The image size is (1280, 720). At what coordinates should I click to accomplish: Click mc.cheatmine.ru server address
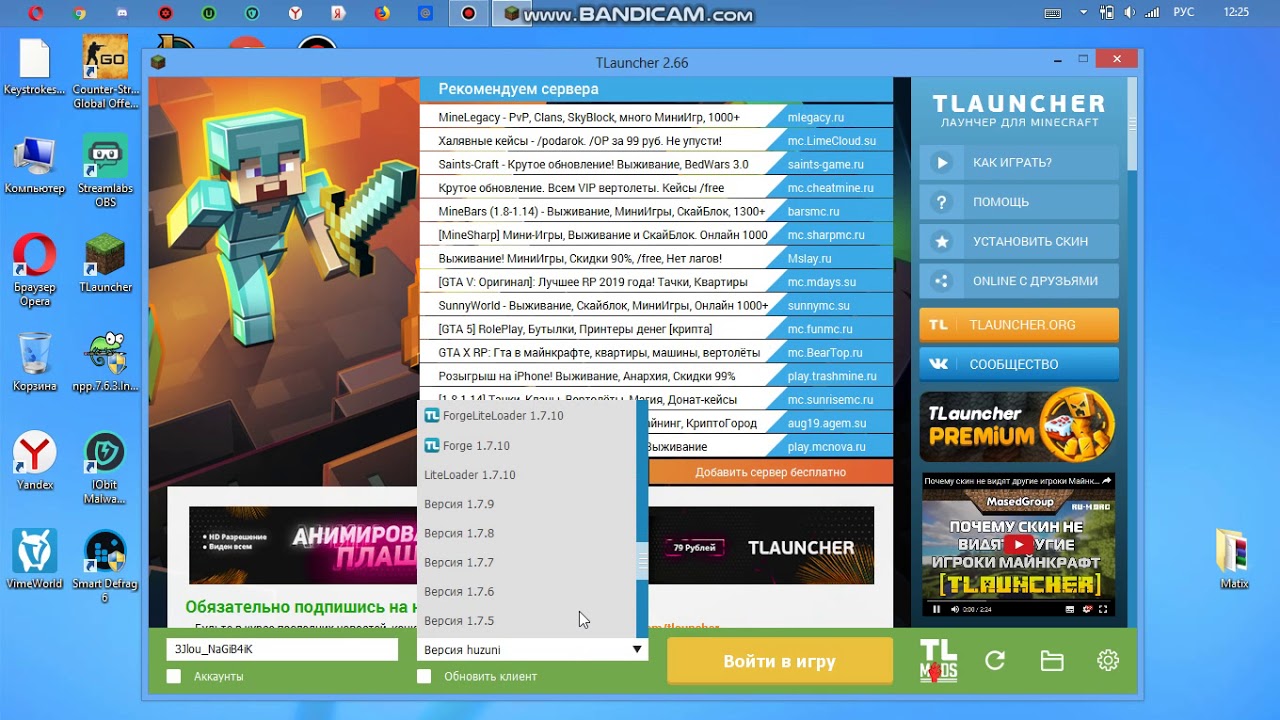point(830,188)
